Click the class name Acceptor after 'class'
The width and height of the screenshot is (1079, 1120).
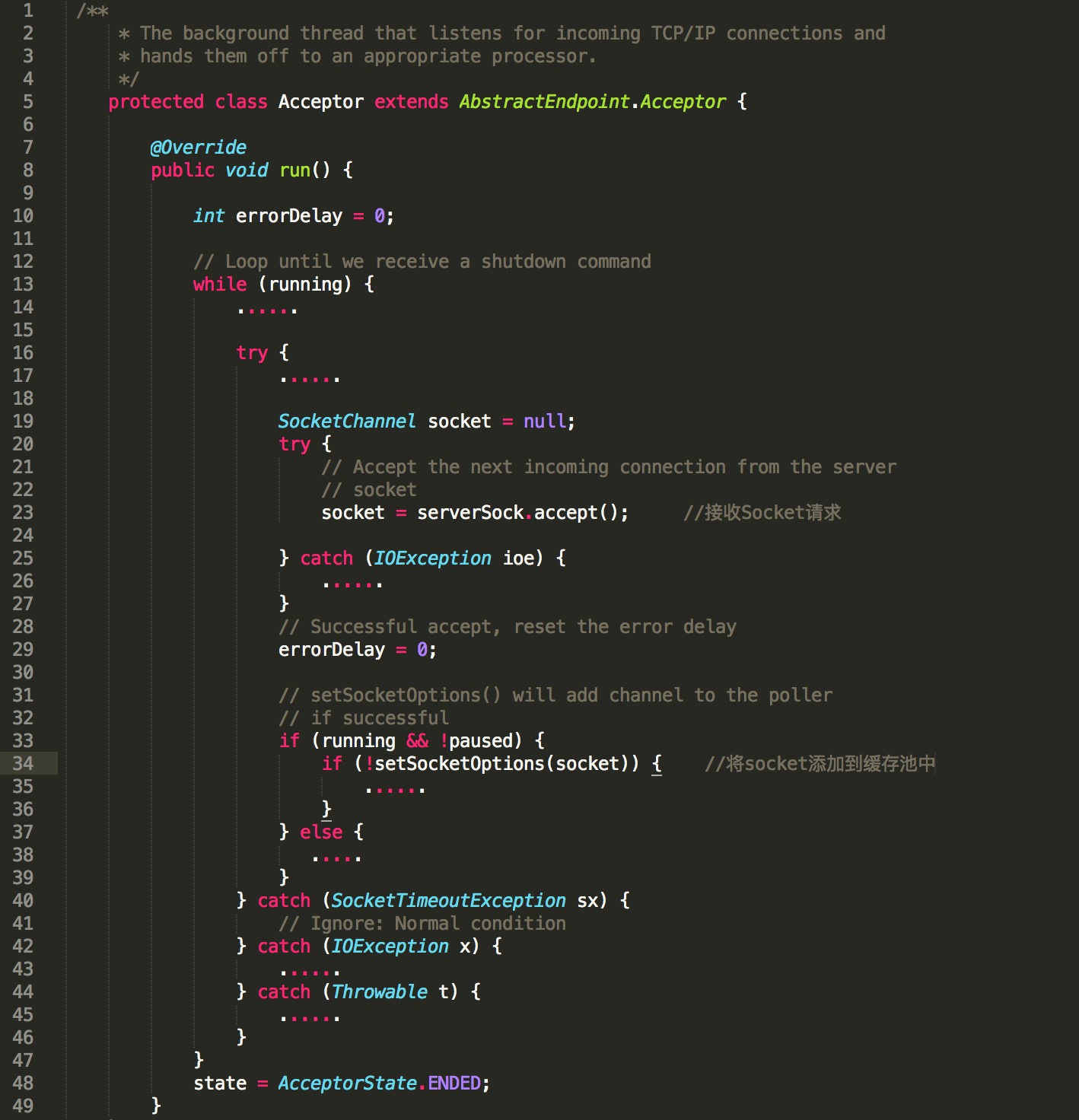pos(321,102)
